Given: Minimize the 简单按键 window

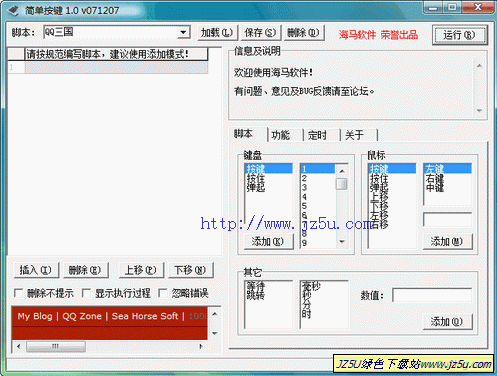Looking at the screenshot, I should click(433, 7).
